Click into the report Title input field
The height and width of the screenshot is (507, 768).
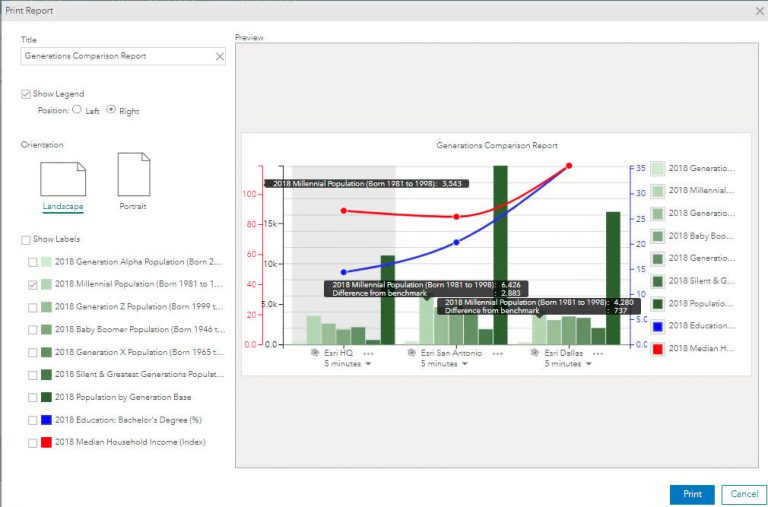118,56
